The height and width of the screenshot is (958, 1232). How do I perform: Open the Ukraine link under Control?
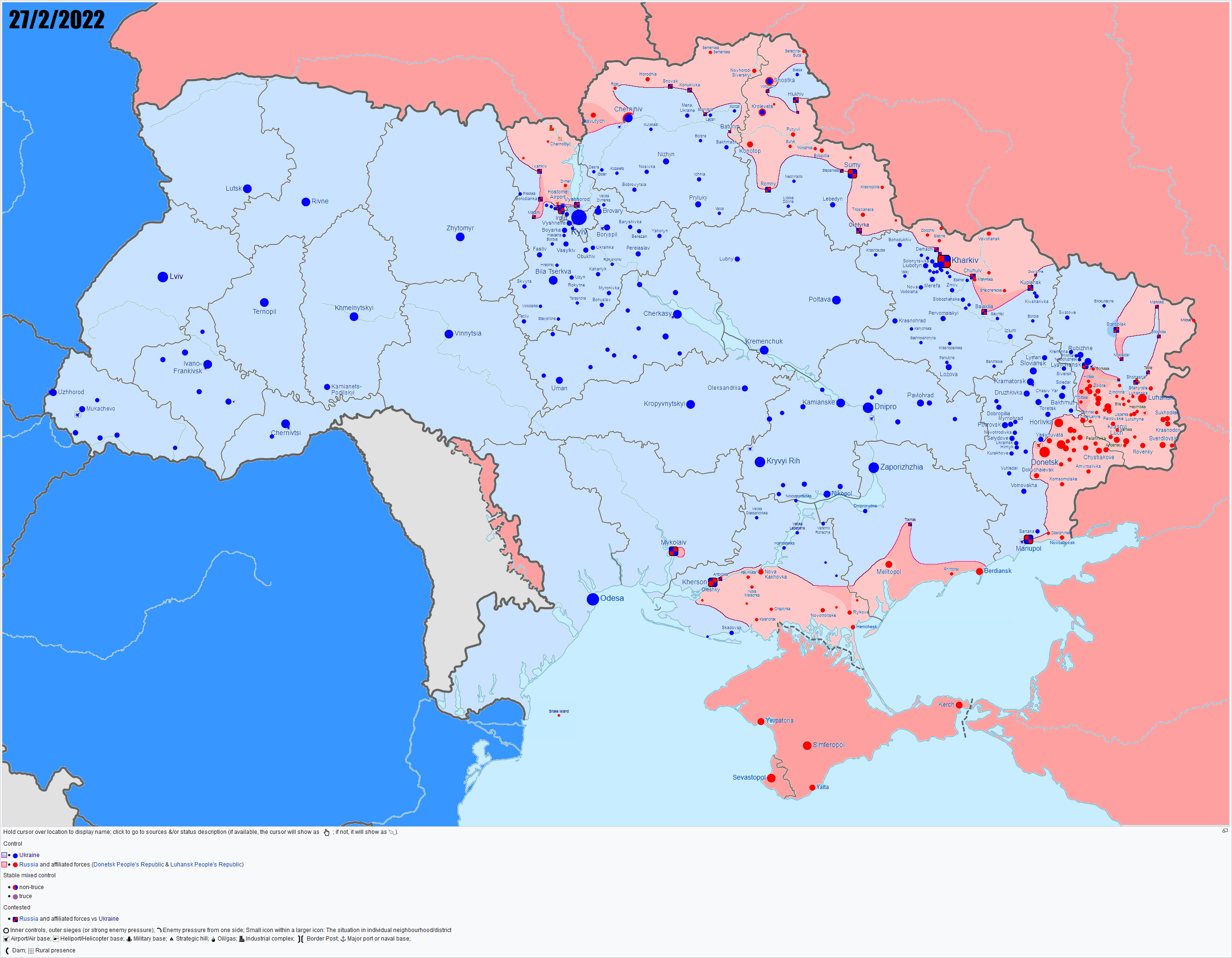(x=29, y=855)
